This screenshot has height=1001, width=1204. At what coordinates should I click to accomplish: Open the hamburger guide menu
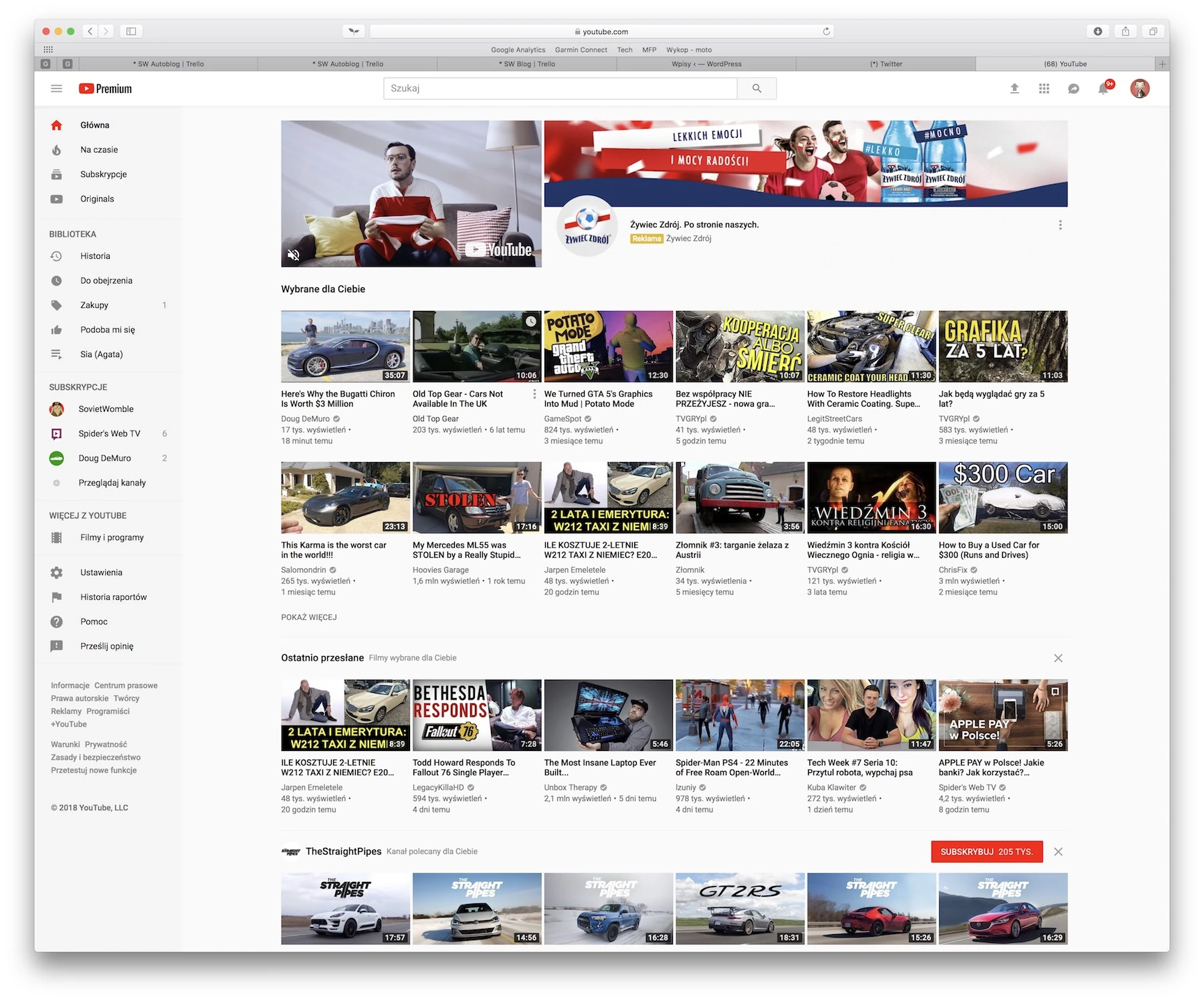(x=57, y=88)
